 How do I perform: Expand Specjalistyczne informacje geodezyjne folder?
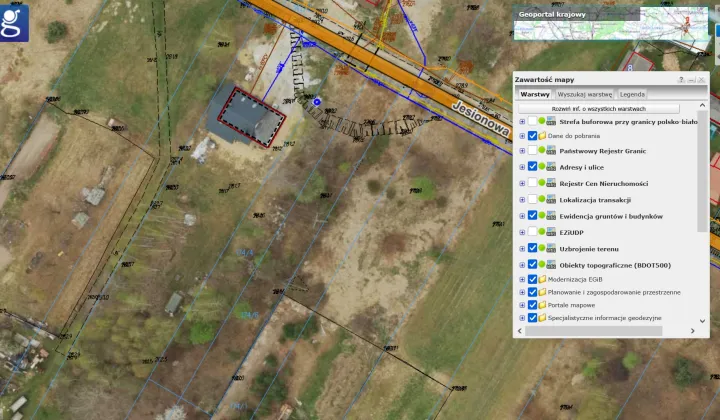(x=522, y=318)
